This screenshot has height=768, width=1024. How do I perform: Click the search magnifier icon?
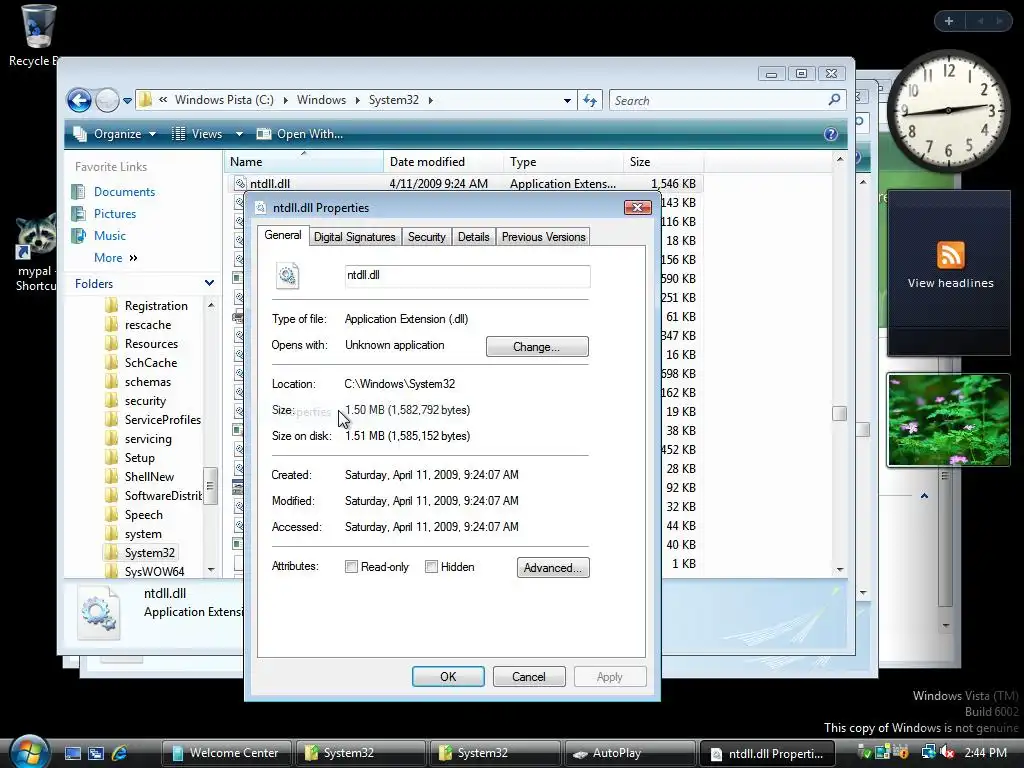[x=834, y=100]
